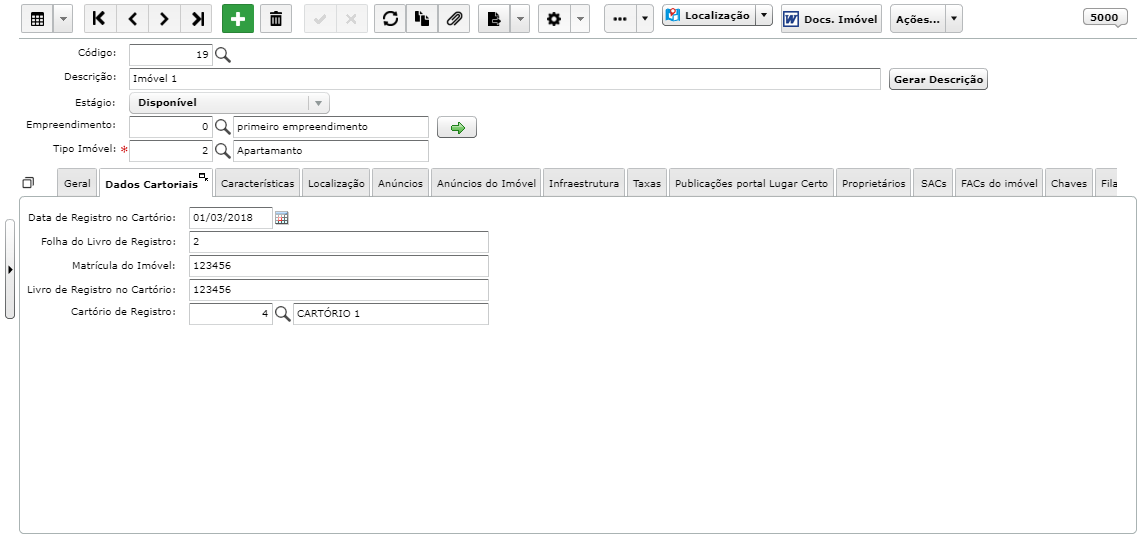Switch to the Características tab

[x=258, y=183]
